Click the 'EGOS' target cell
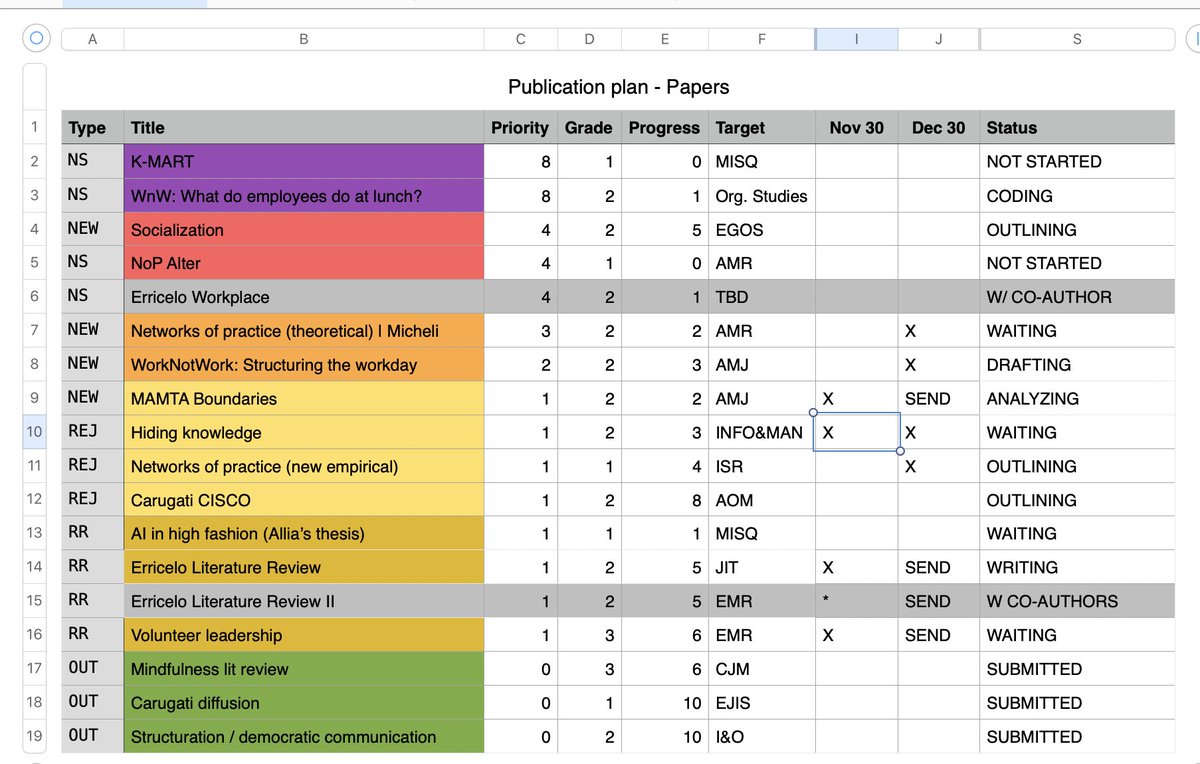The width and height of the screenshot is (1200, 764). point(762,230)
